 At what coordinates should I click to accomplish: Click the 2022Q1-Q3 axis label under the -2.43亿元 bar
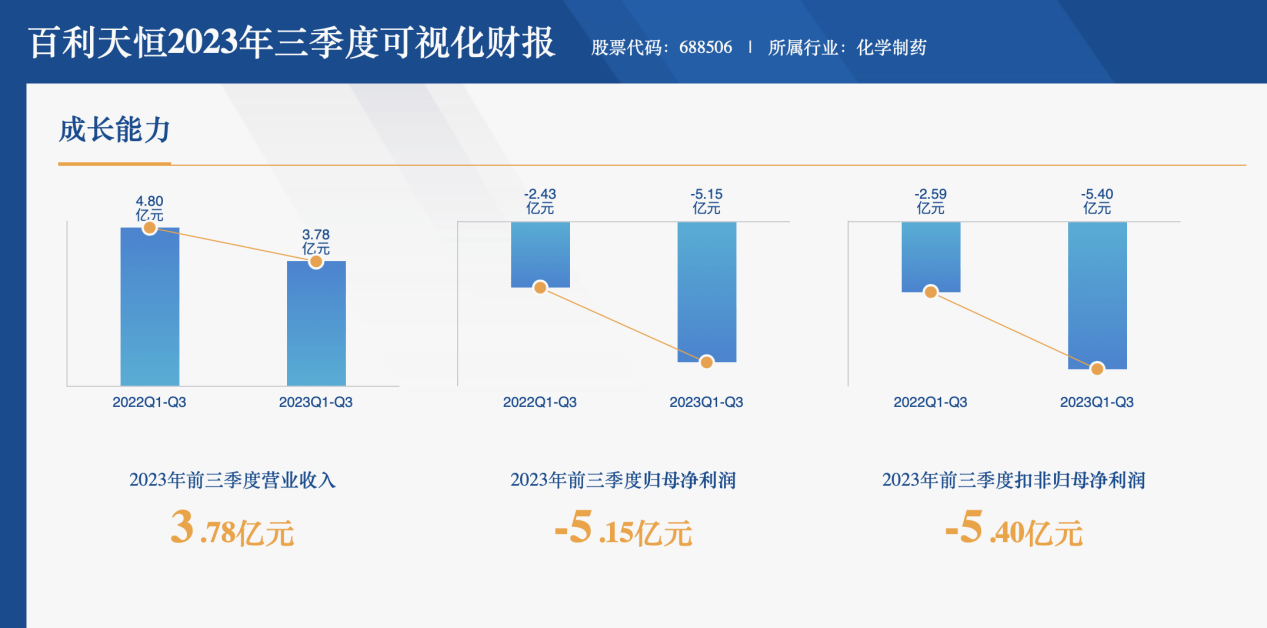click(x=540, y=402)
